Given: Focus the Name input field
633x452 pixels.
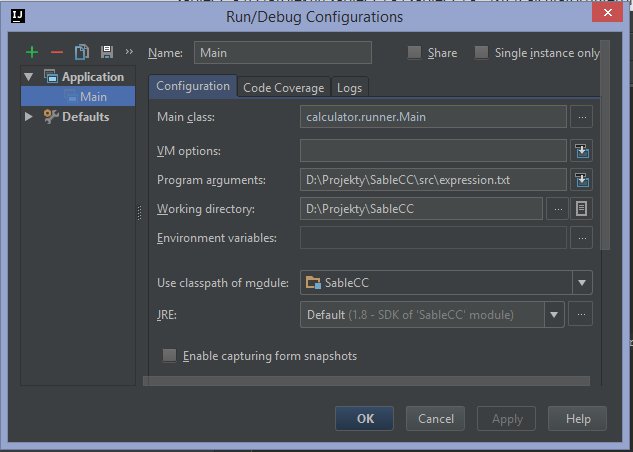Looking at the screenshot, I should (x=283, y=52).
